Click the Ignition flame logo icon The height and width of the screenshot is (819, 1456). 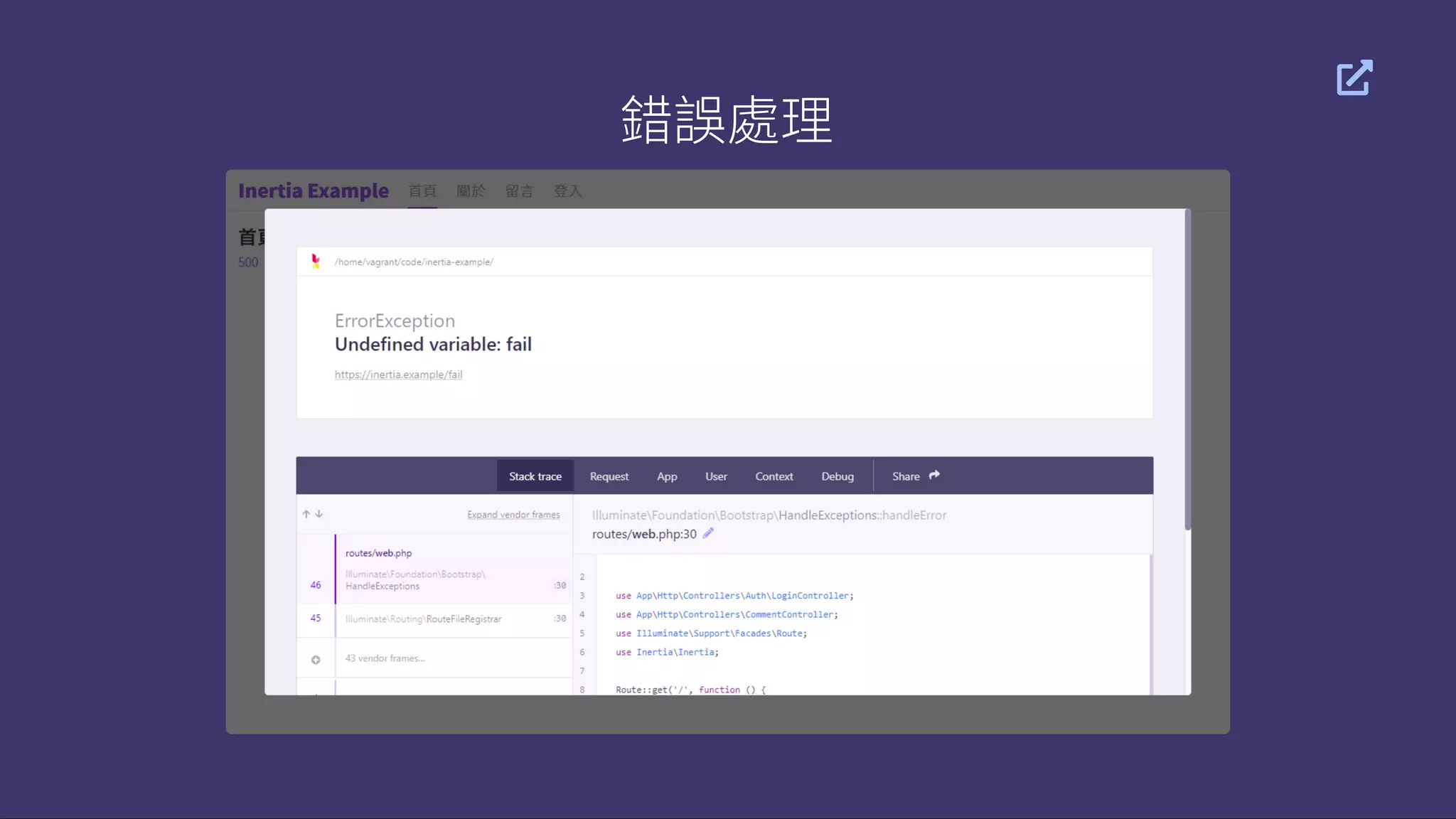click(x=316, y=262)
